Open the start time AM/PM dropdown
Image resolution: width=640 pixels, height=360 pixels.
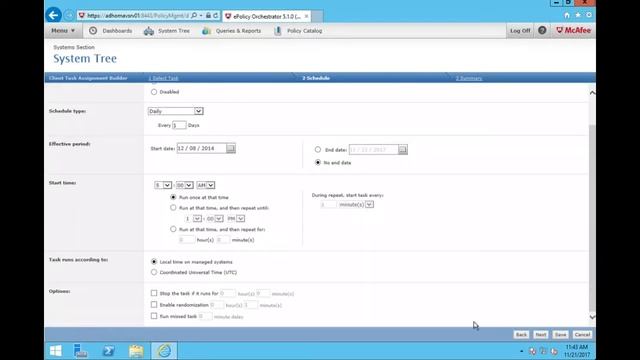click(x=205, y=185)
